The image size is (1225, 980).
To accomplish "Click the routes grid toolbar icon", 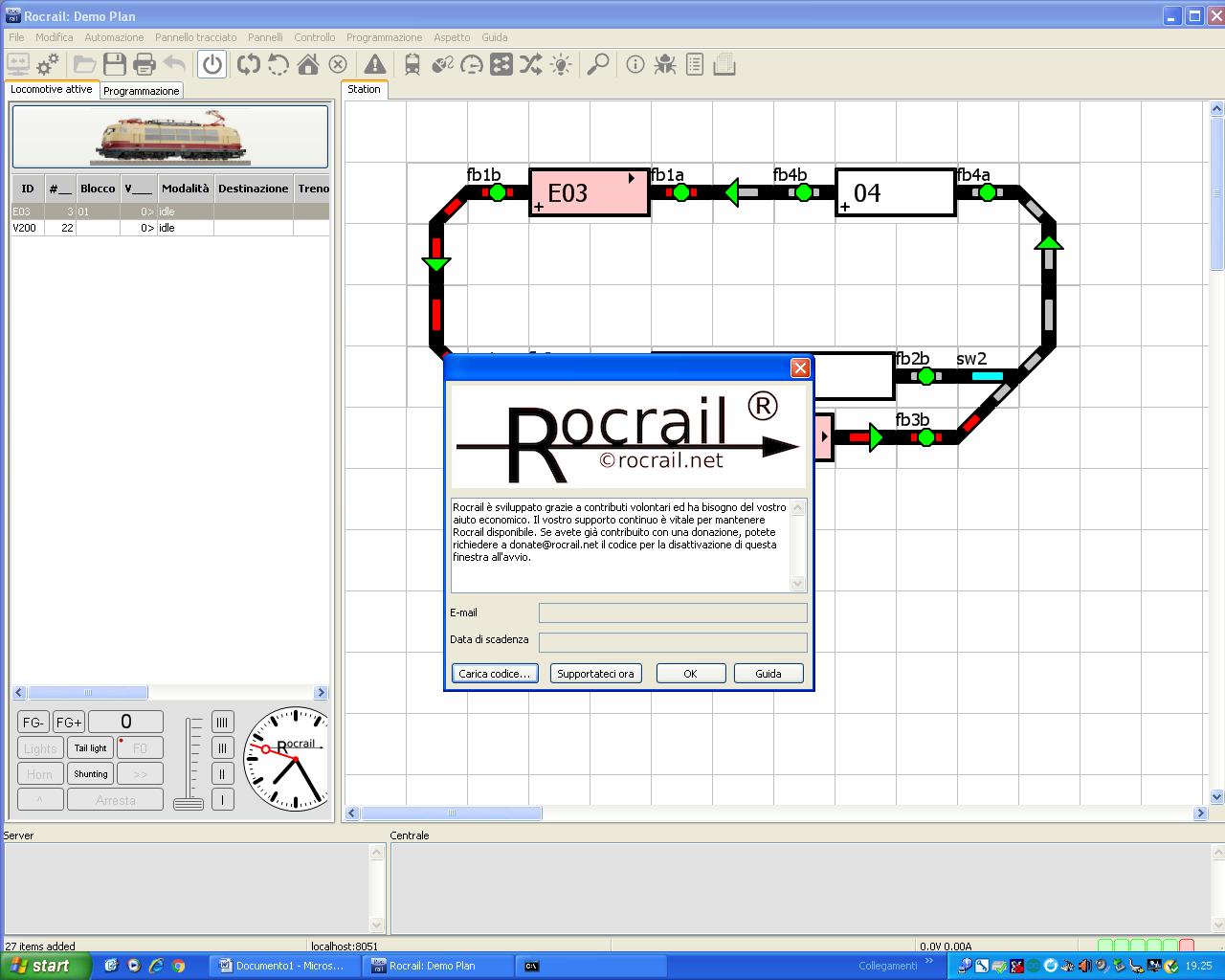I will [x=501, y=64].
